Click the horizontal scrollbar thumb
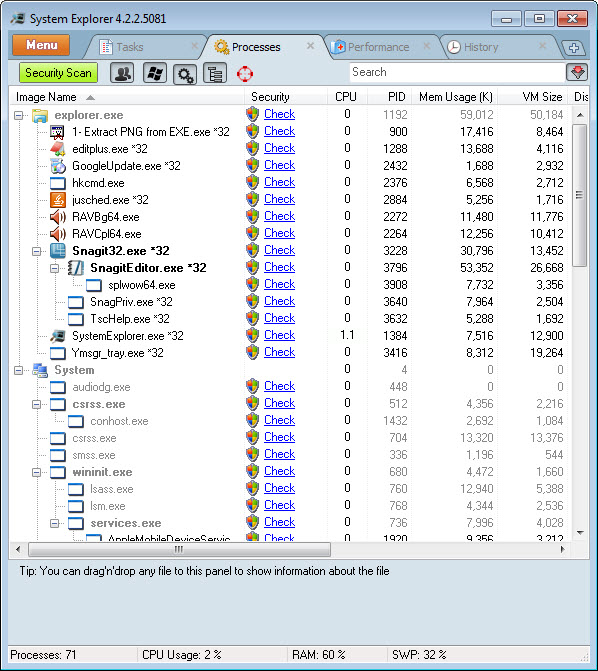Screen dimensions: 598x671 click(179, 549)
